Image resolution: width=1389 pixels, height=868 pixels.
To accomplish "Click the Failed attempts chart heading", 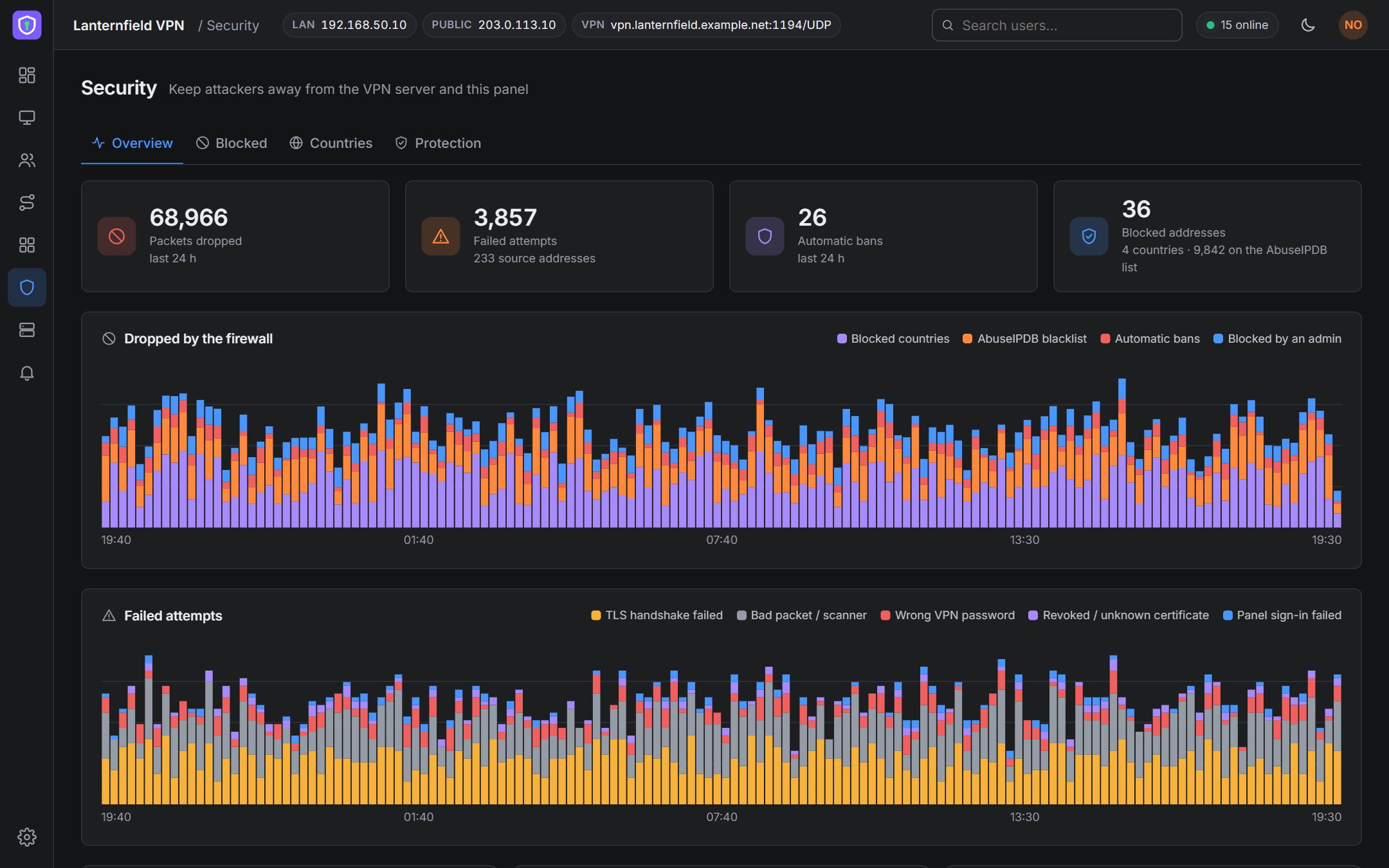I will (x=173, y=616).
